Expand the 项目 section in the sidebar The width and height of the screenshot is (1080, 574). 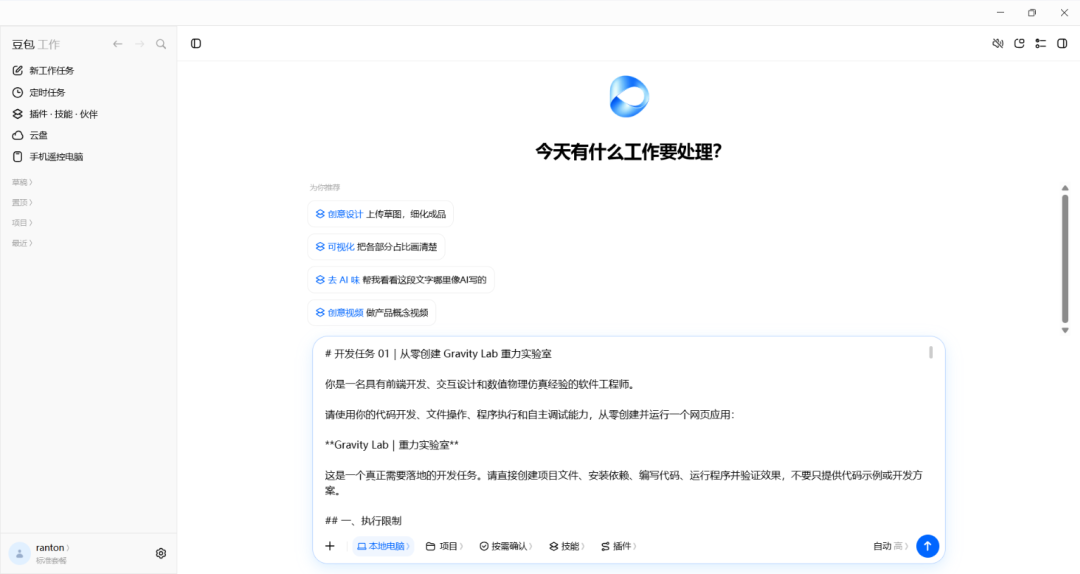[22, 223]
